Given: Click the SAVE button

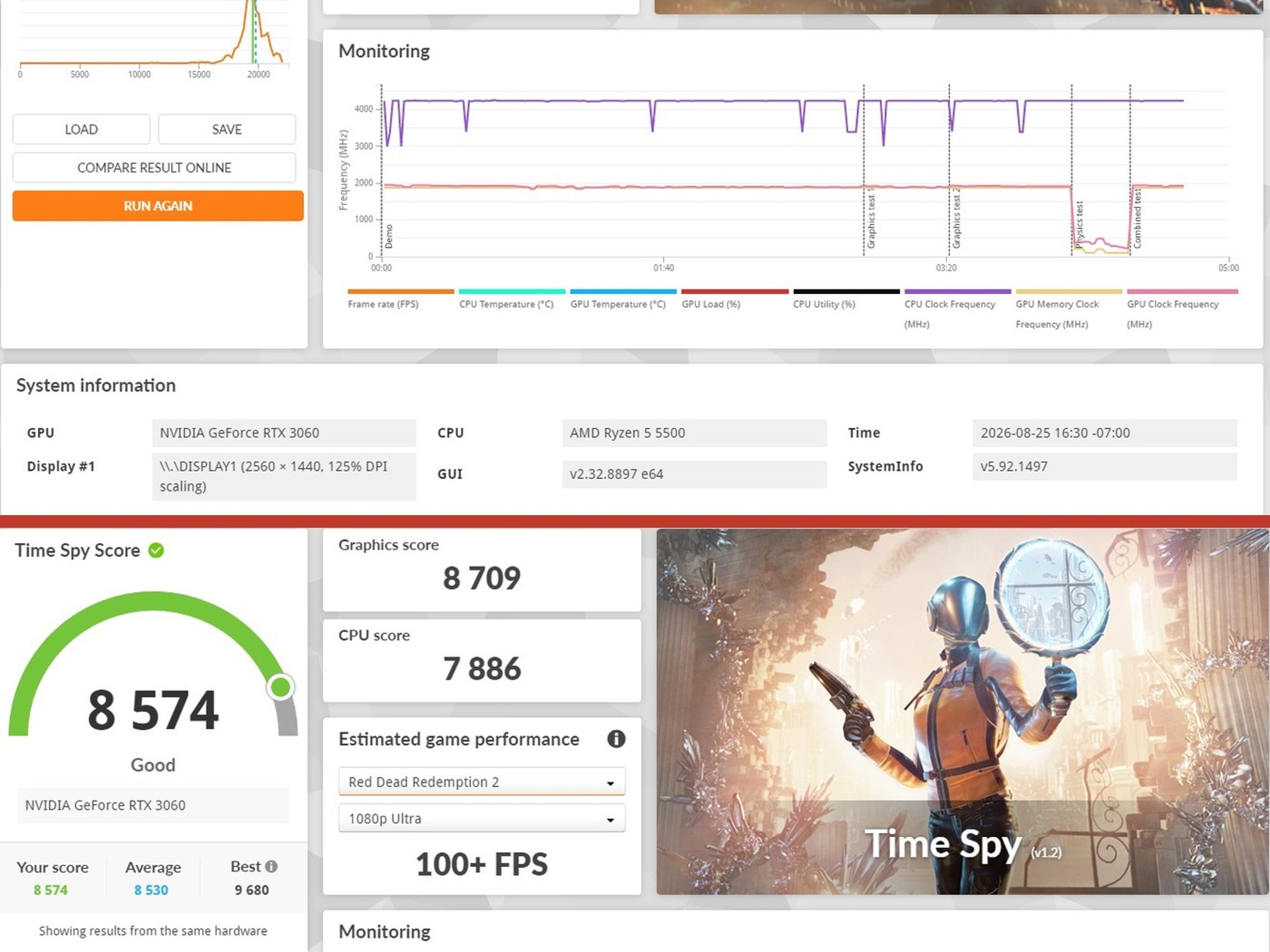Looking at the screenshot, I should [227, 129].
